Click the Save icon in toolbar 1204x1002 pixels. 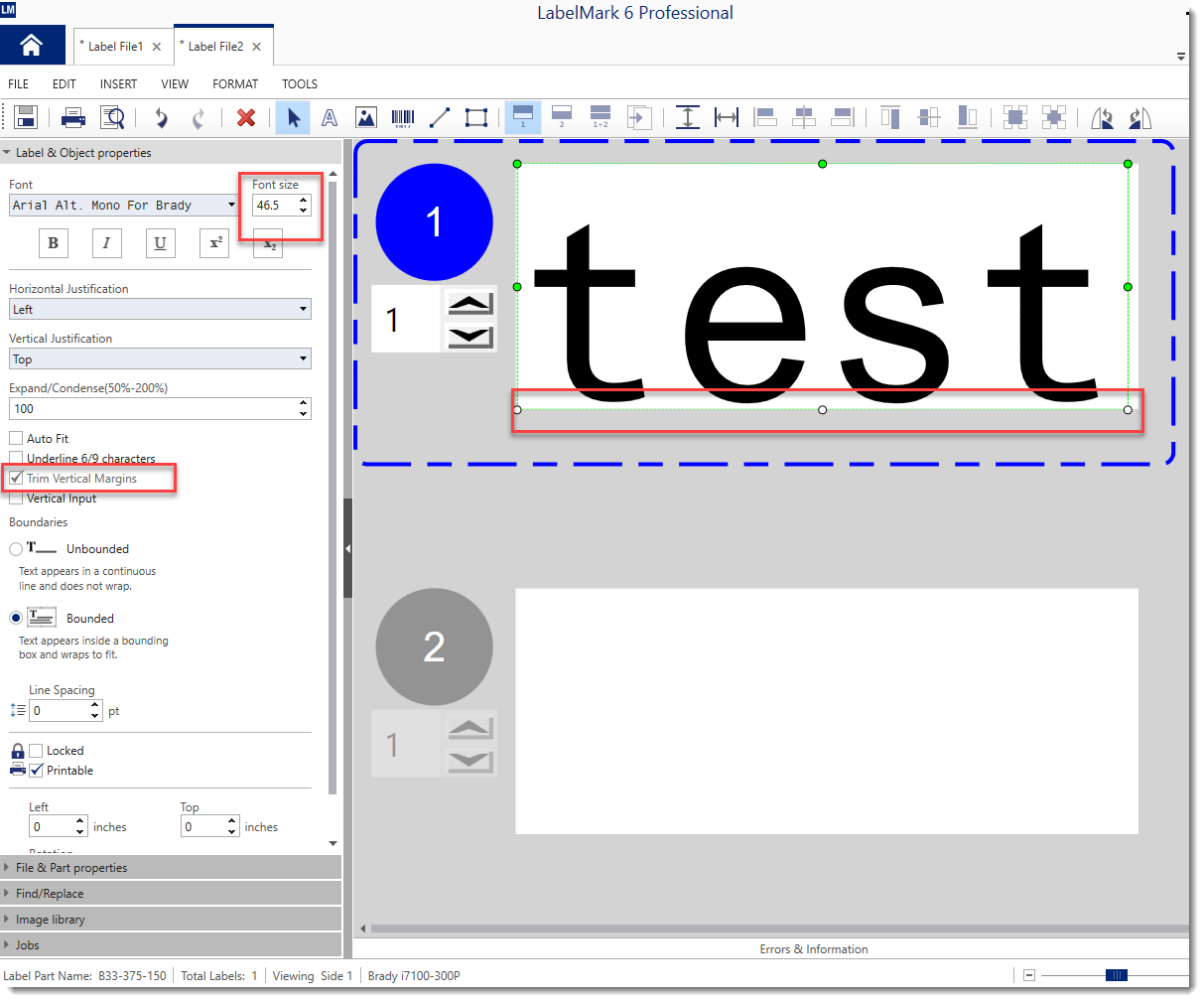point(26,117)
